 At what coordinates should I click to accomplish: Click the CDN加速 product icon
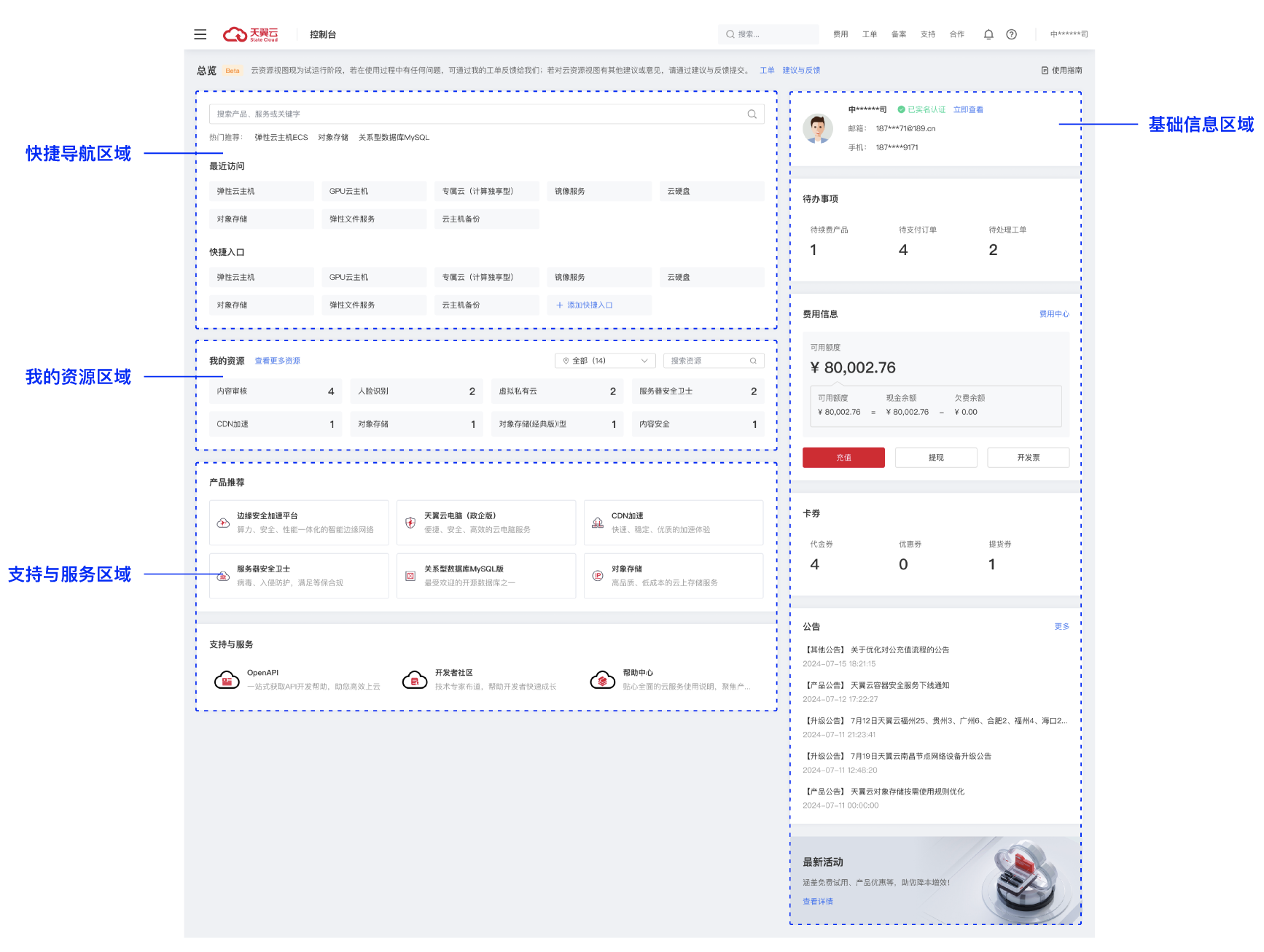pyautogui.click(x=598, y=523)
